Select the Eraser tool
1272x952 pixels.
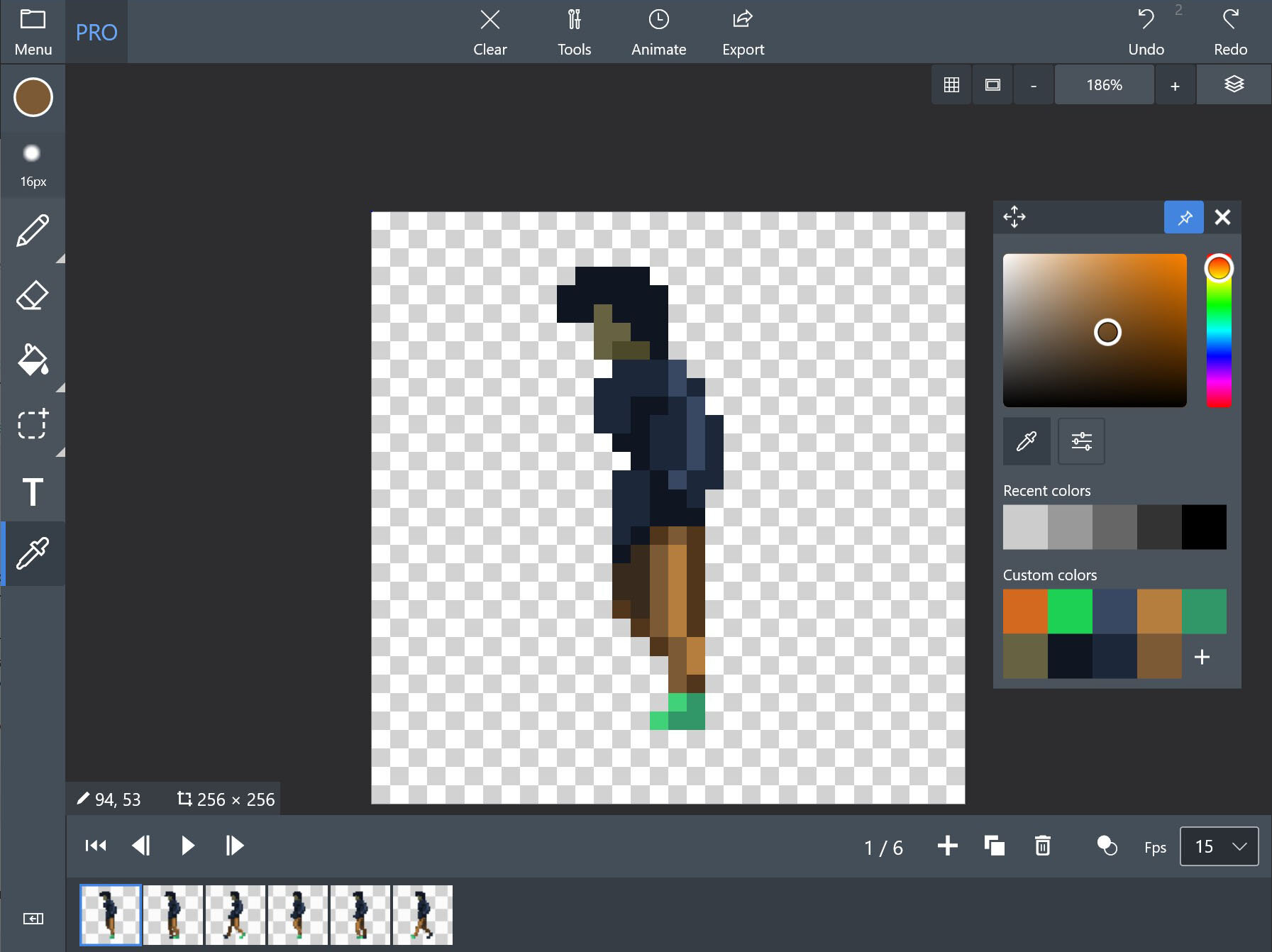33,295
